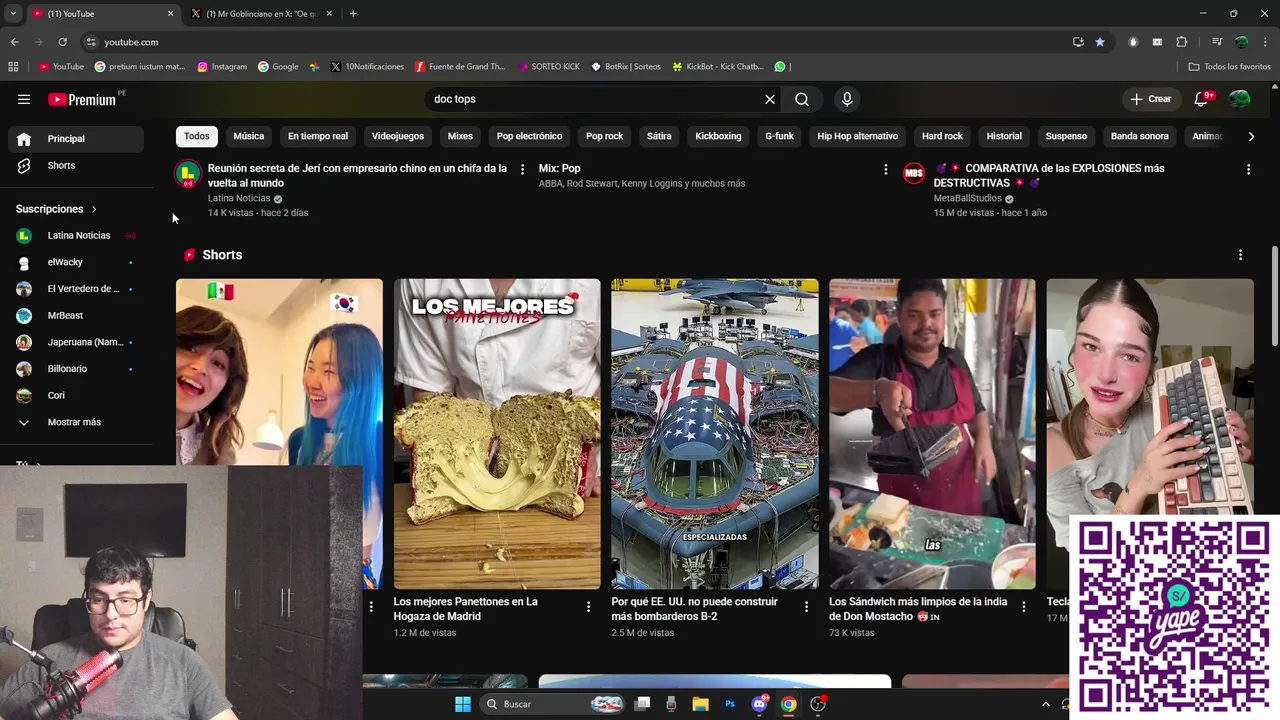Open the tab search dropdown arrow

coord(13,13)
